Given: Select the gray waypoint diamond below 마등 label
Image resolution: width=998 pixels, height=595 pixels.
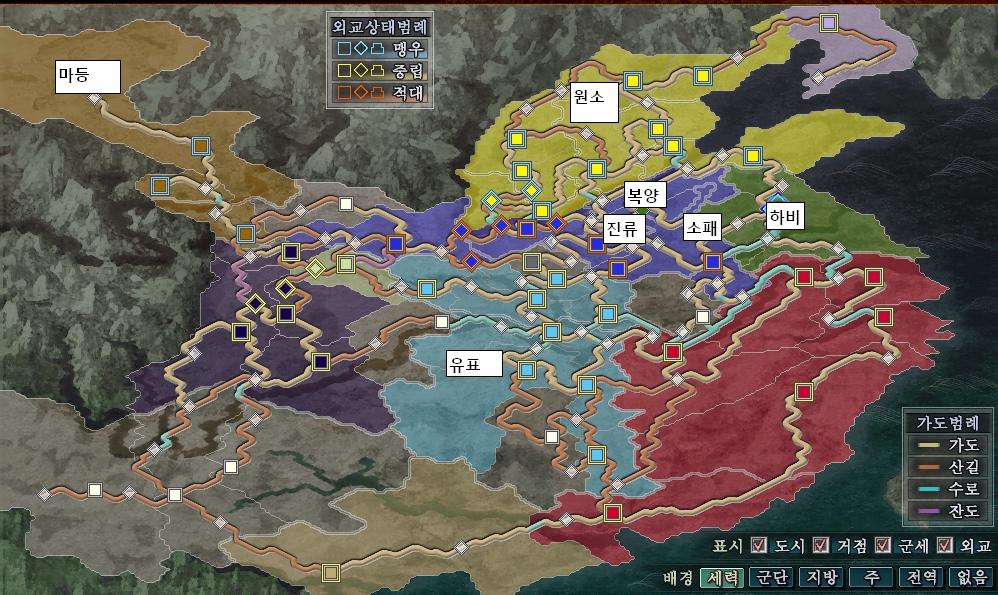Looking at the screenshot, I should [93, 99].
